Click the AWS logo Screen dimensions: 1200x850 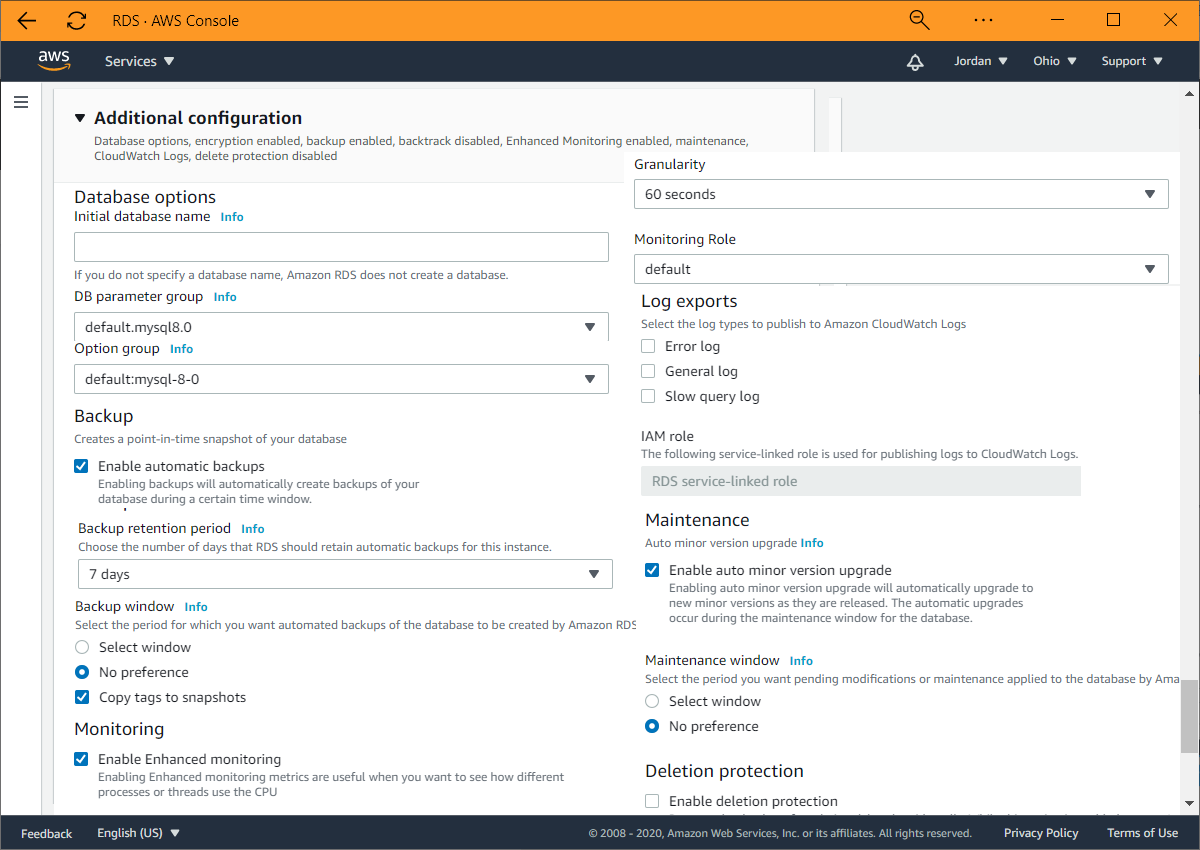pyautogui.click(x=54, y=61)
